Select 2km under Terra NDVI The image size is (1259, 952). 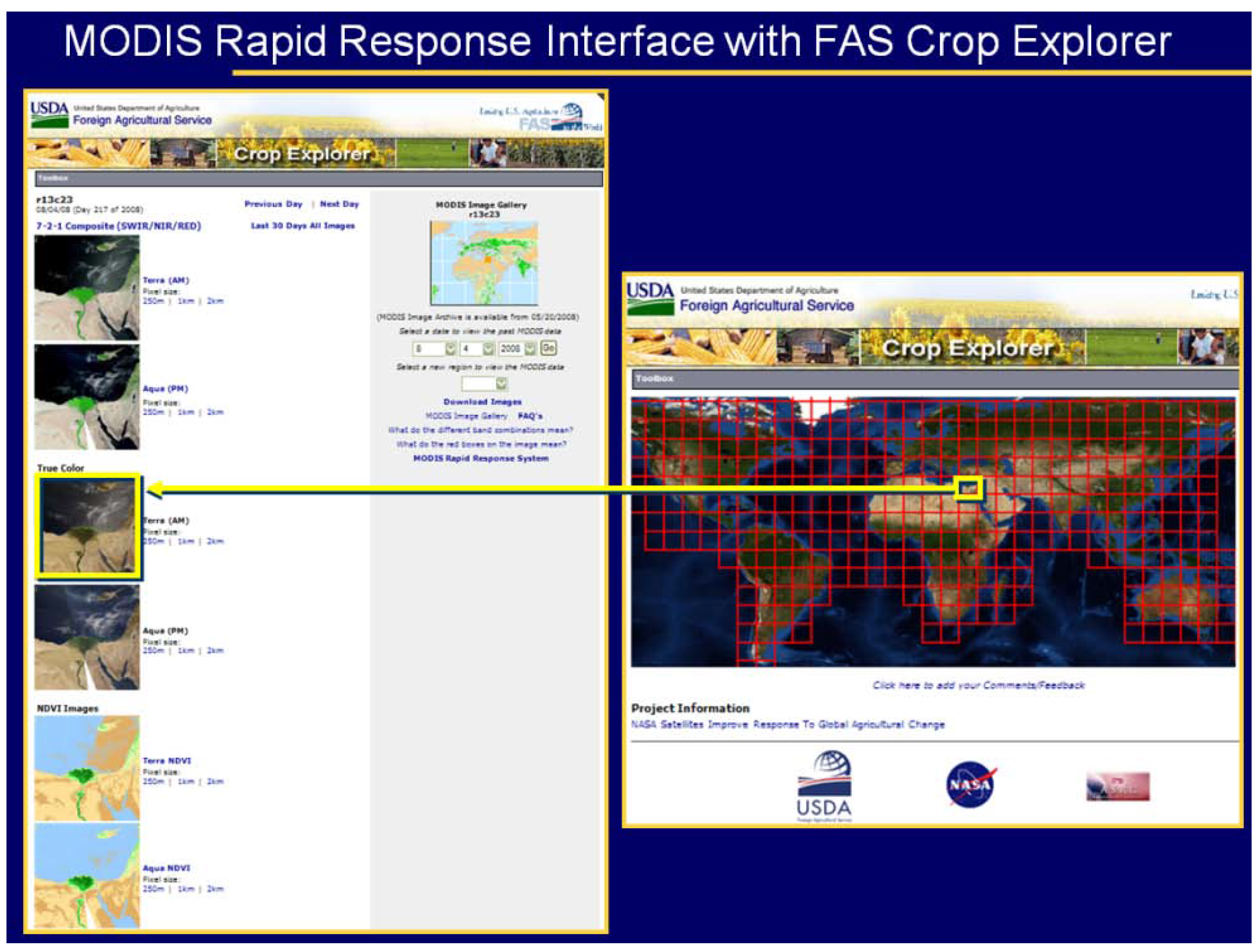215,782
